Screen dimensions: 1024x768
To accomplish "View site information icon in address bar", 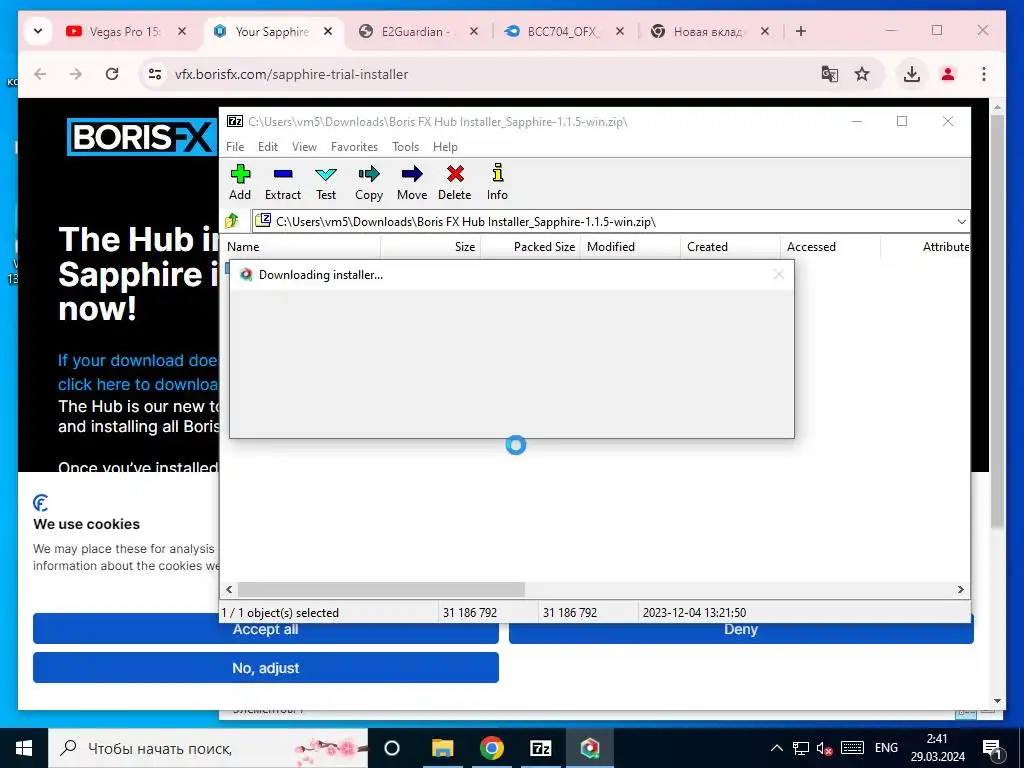I will tap(155, 74).
